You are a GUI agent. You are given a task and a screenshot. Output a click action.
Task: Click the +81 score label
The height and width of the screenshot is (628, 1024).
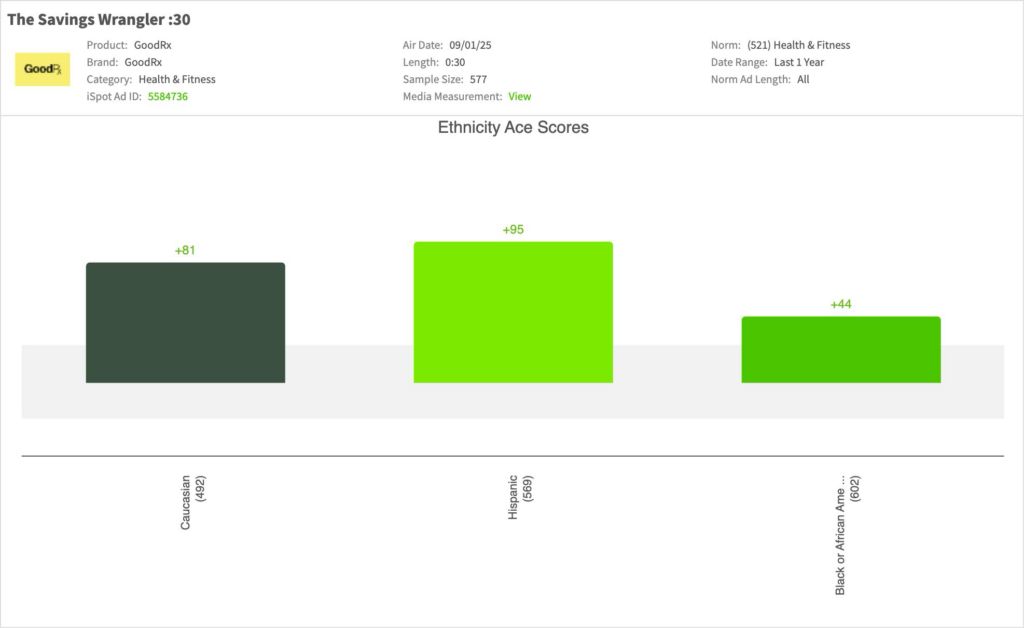point(185,250)
